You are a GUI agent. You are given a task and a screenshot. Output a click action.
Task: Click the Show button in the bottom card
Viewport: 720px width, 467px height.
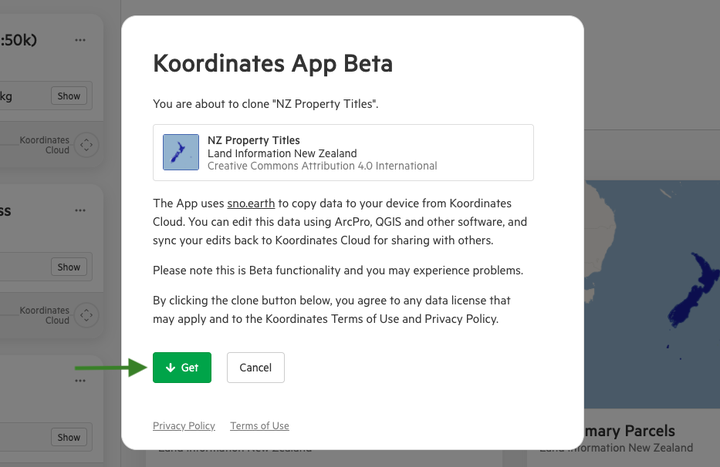click(69, 437)
